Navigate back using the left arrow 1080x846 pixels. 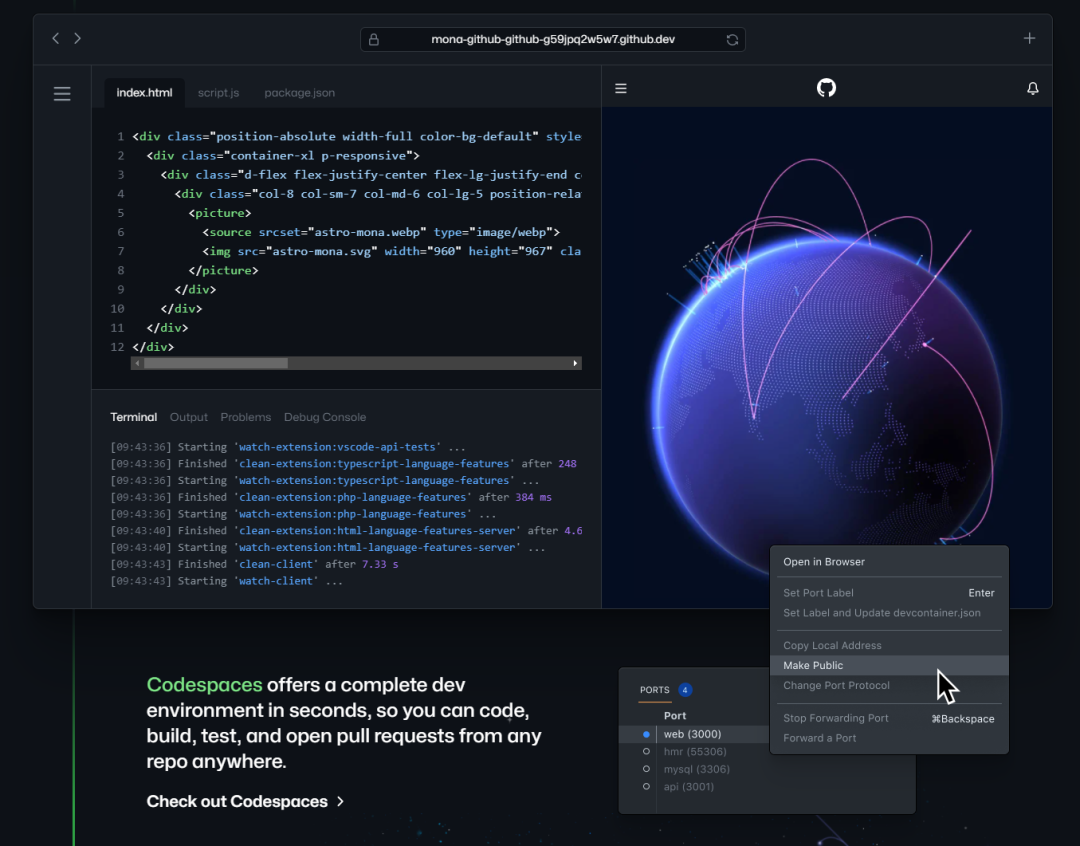point(55,38)
